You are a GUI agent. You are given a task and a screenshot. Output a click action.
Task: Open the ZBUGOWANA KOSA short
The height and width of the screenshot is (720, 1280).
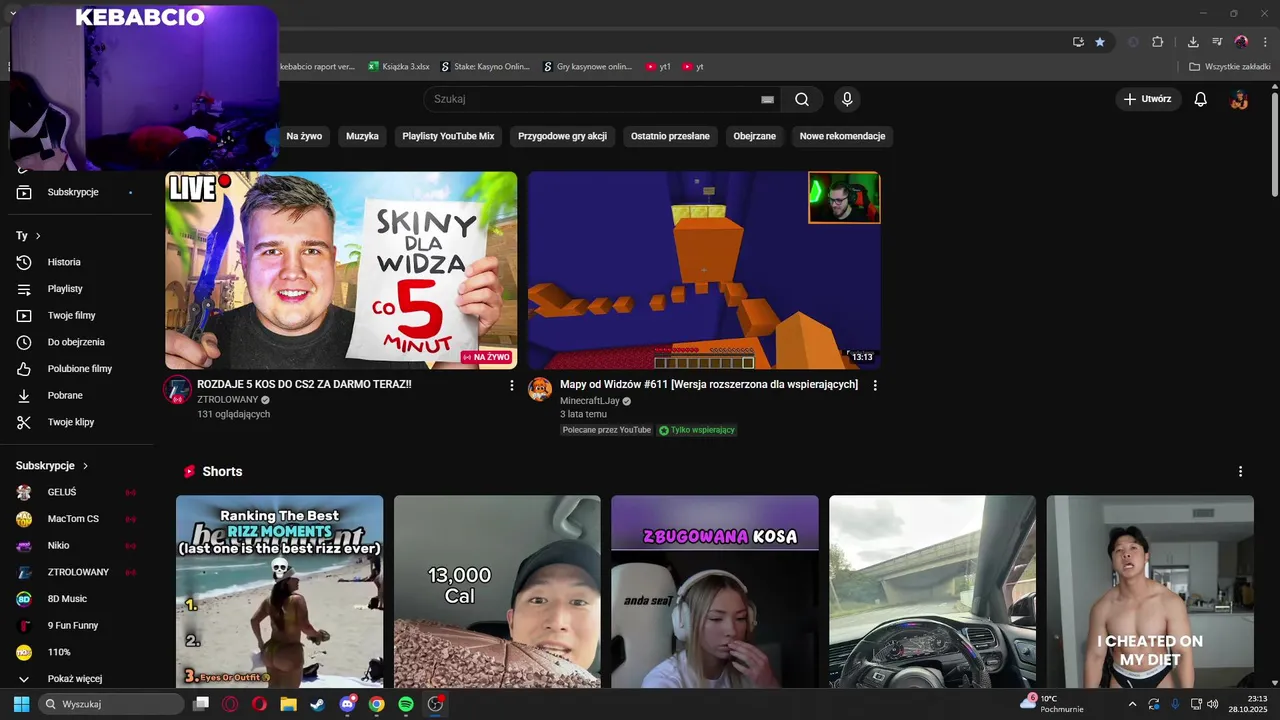click(x=715, y=592)
